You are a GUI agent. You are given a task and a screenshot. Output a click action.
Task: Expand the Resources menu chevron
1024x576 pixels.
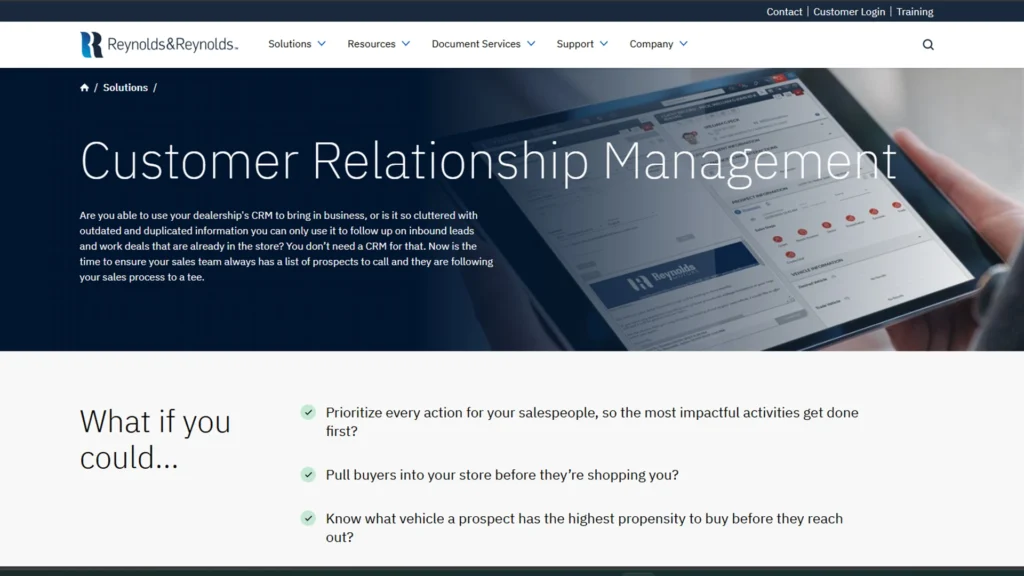pyautogui.click(x=406, y=44)
